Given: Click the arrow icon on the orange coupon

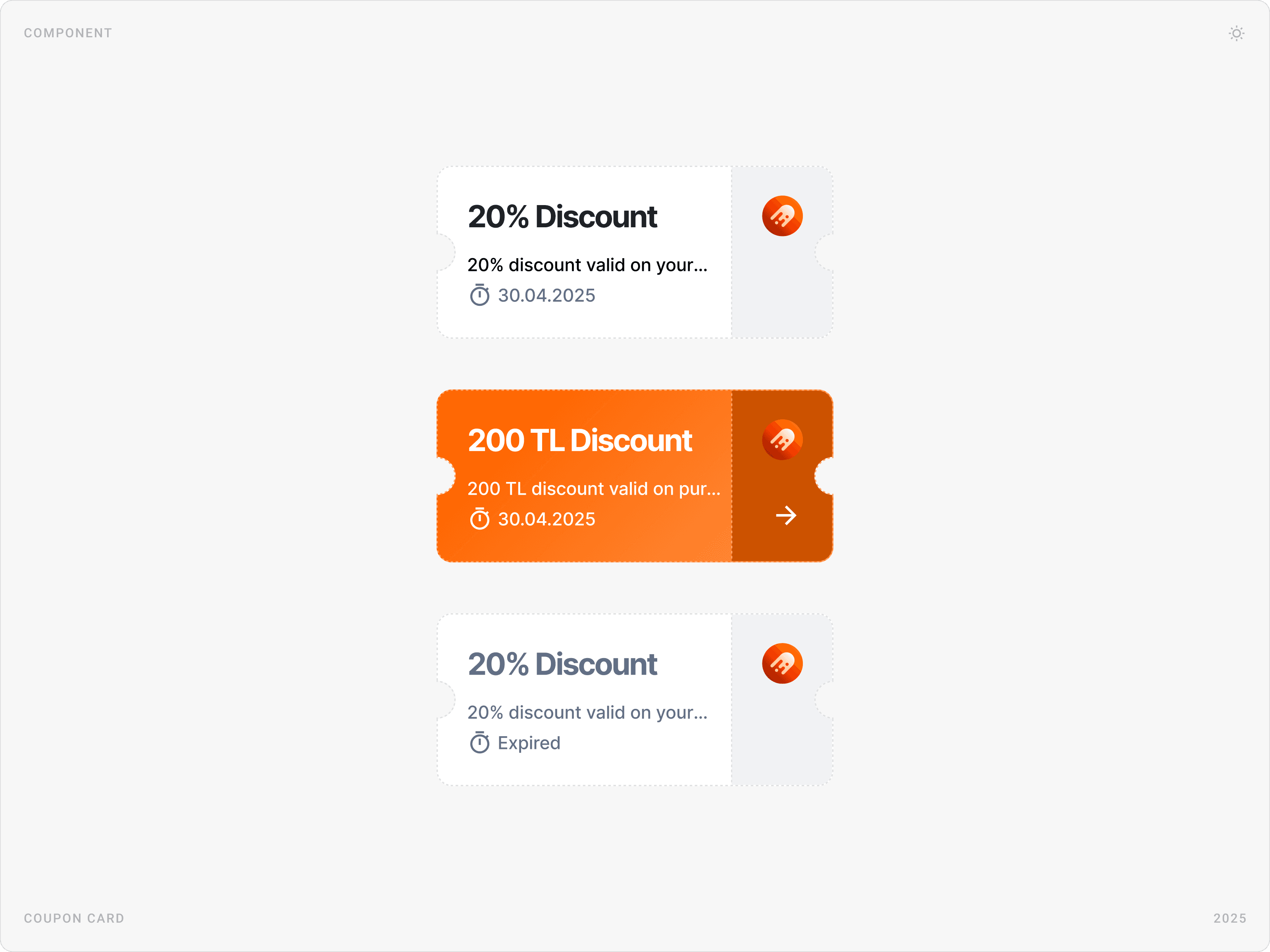Looking at the screenshot, I should tap(786, 516).
